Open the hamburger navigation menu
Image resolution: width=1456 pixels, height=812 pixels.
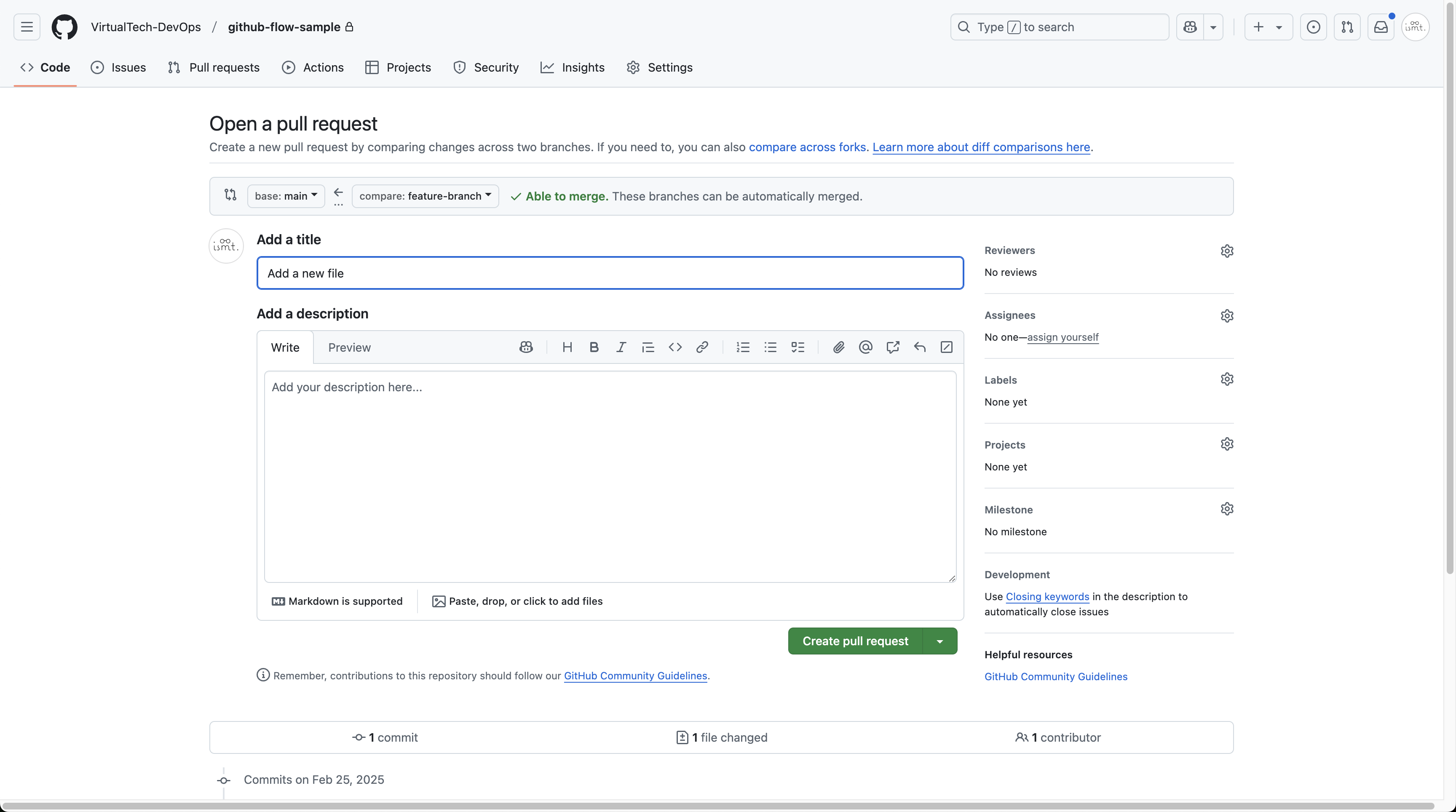coord(27,27)
